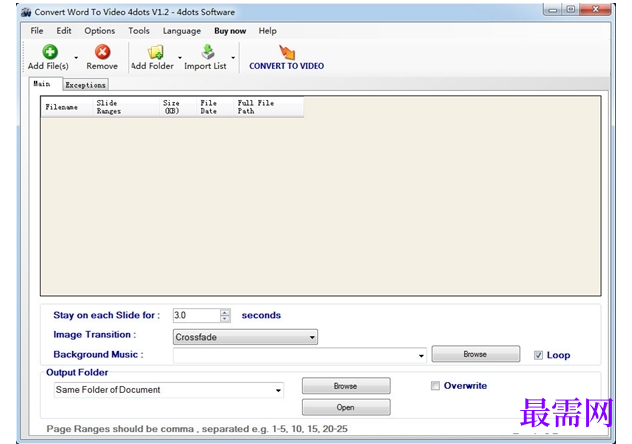
Task: Switch to the Exceptions tab
Action: point(85,85)
